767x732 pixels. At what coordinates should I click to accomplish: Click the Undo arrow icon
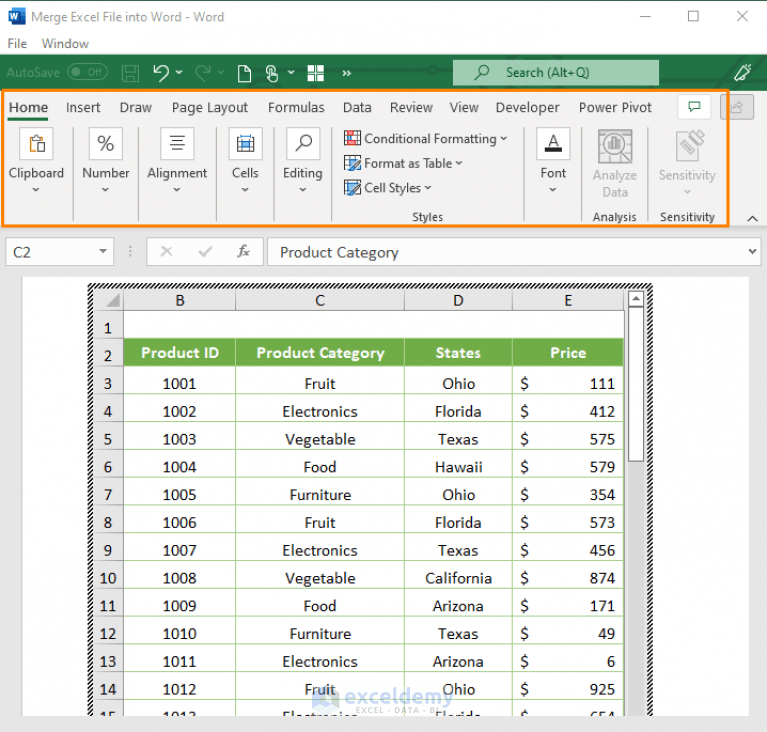(161, 73)
